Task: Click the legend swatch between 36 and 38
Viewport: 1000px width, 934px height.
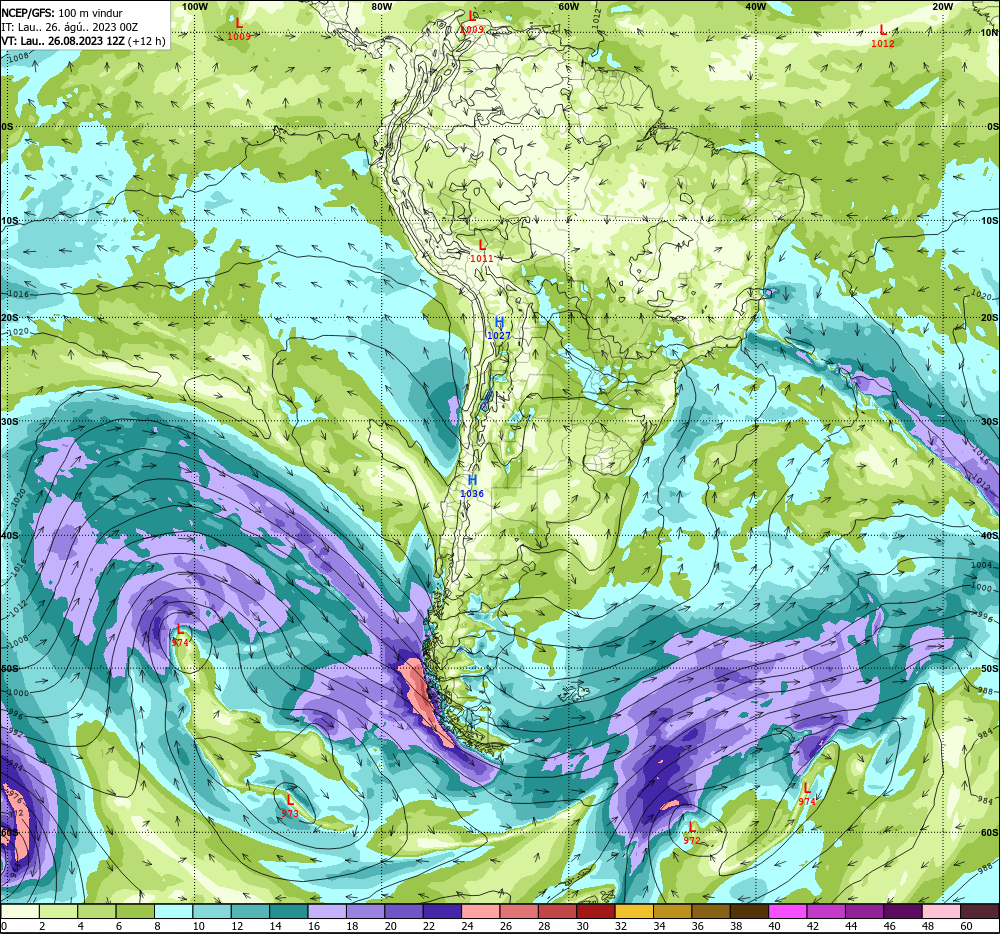Action: click(x=711, y=911)
